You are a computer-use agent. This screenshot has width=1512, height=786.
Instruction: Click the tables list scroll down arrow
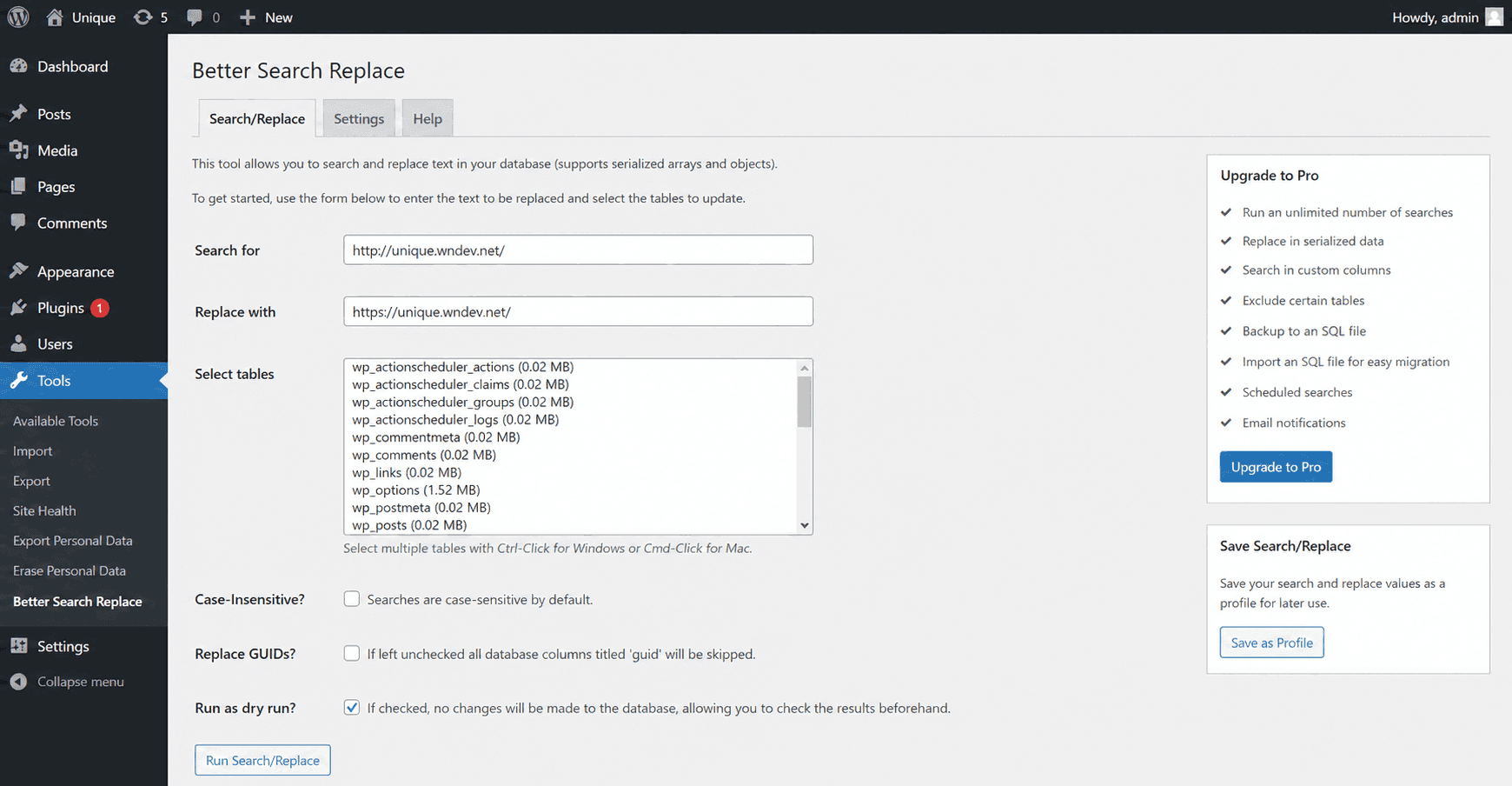(805, 525)
